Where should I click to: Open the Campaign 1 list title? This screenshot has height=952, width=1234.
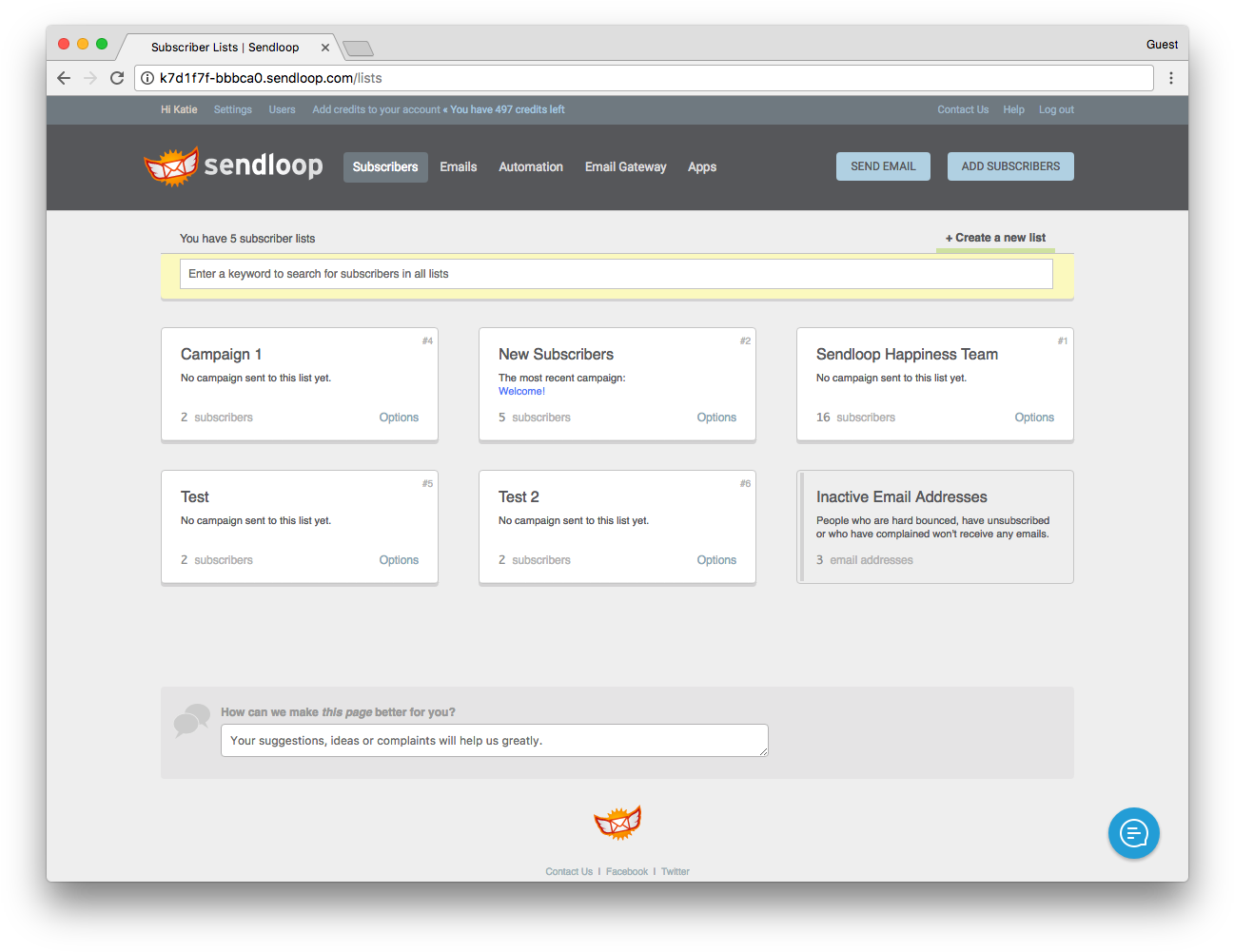tap(221, 355)
